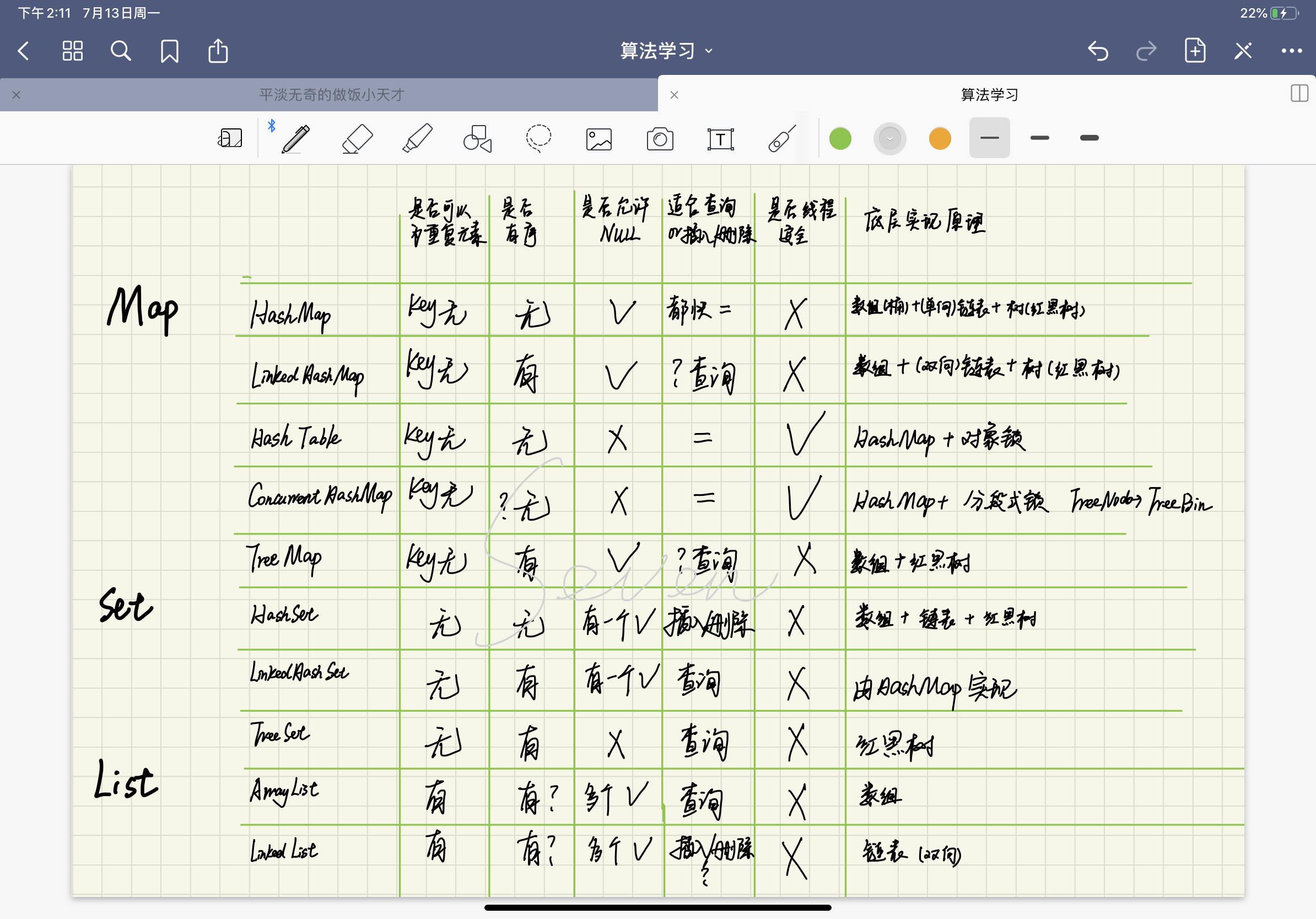
Task: Select the Shapes tool
Action: point(477,138)
